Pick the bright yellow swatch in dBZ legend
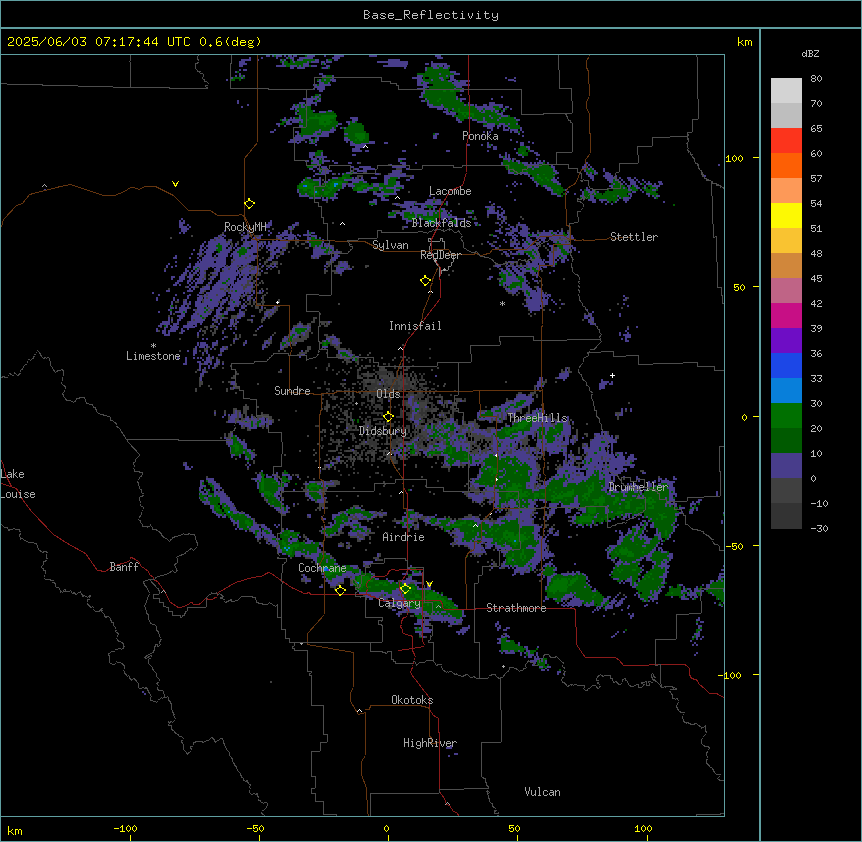The height and width of the screenshot is (842, 862). [786, 215]
